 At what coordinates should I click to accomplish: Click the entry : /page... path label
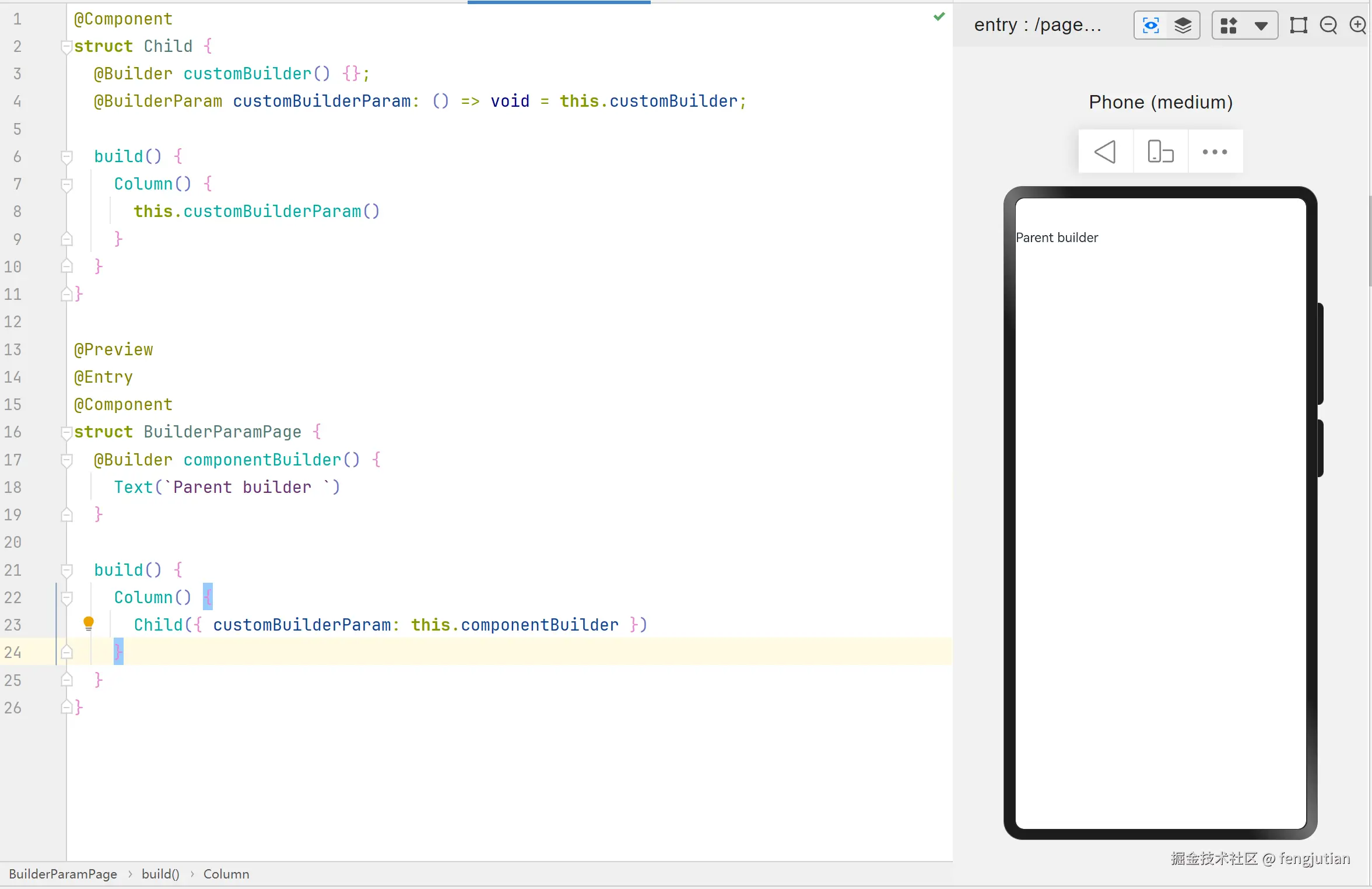[1037, 25]
